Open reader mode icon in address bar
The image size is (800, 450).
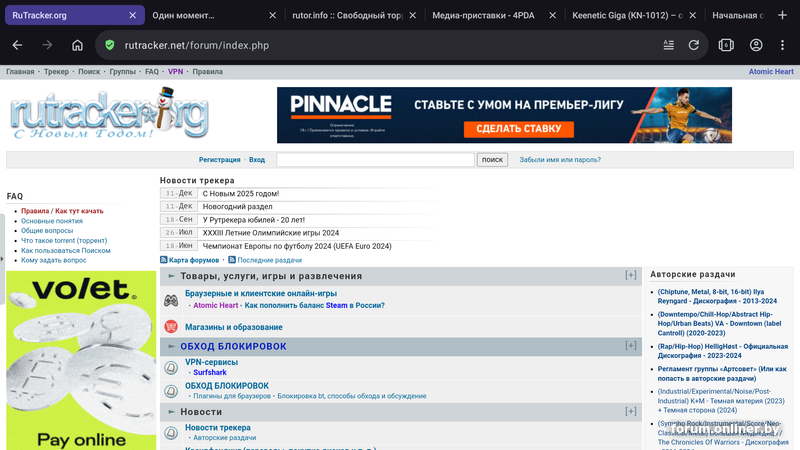668,45
